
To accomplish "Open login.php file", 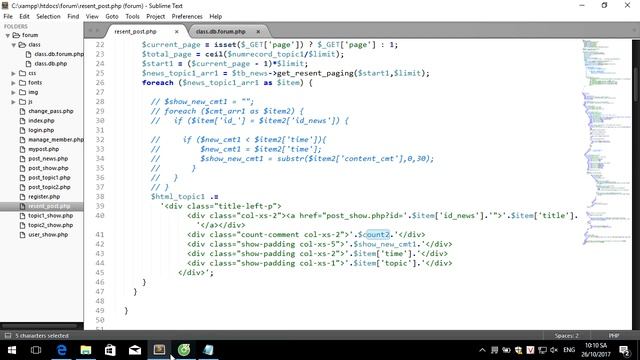I will (41, 130).
